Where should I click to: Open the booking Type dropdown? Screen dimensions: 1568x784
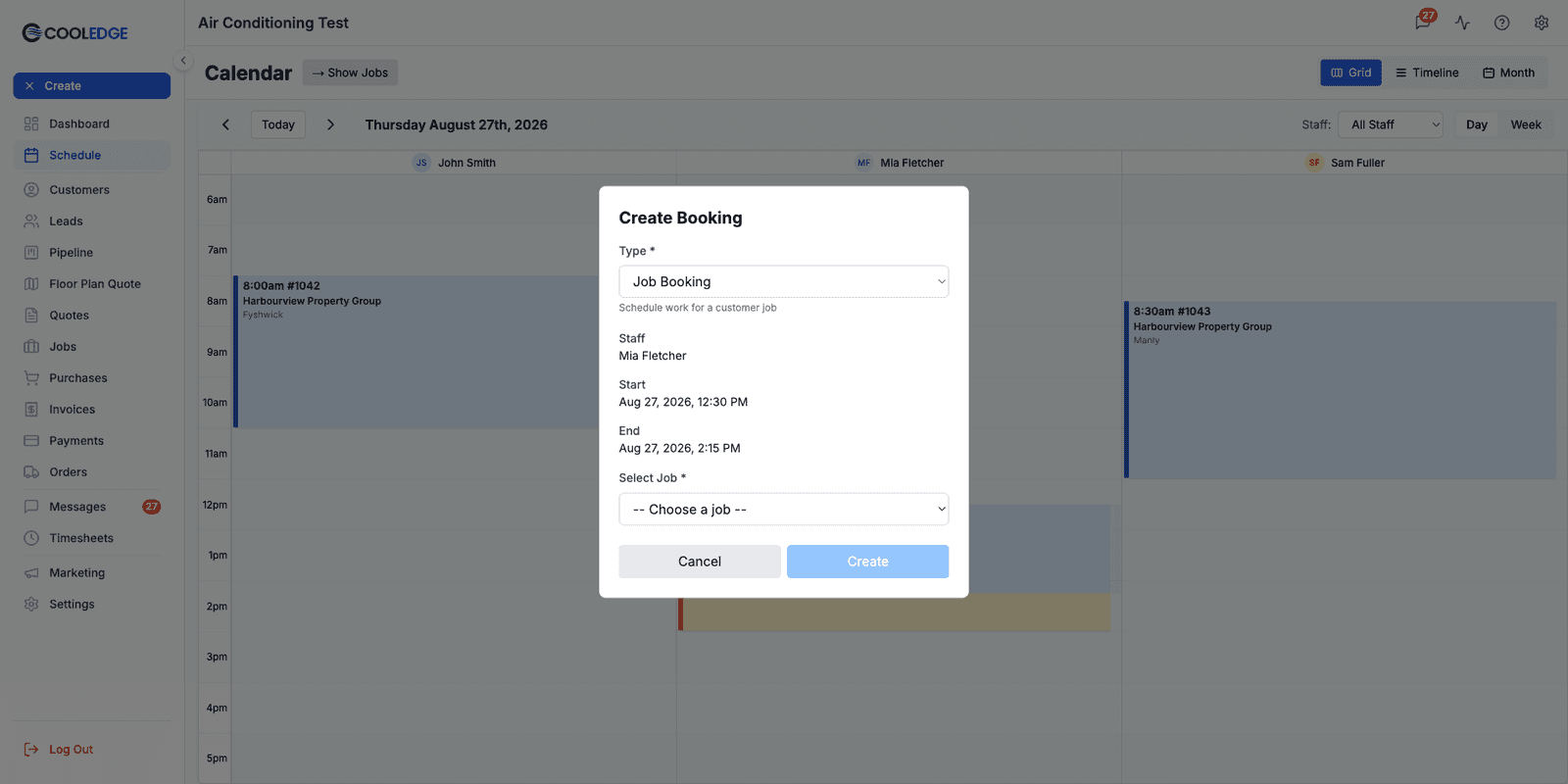(784, 282)
